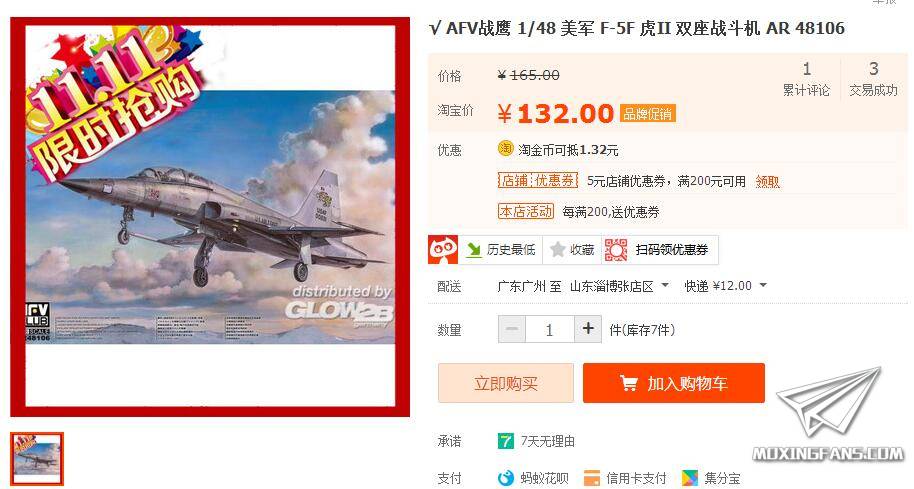Click the Taobao gold coin icon
This screenshot has width=914, height=489.
(505, 149)
